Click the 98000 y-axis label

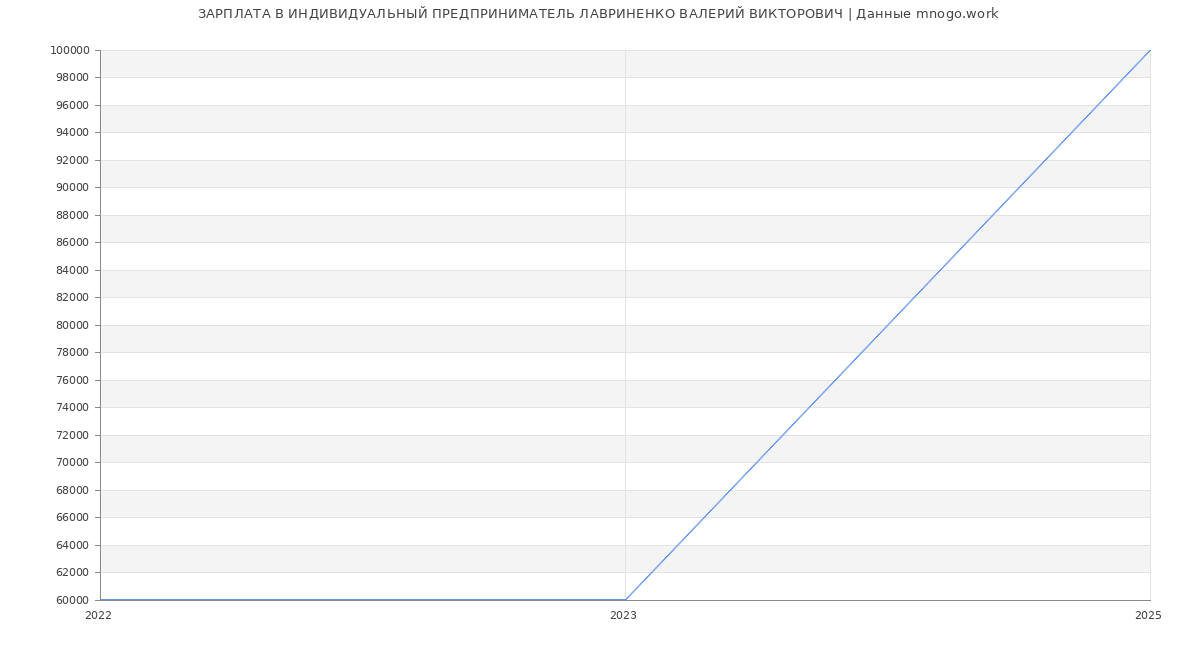(72, 78)
